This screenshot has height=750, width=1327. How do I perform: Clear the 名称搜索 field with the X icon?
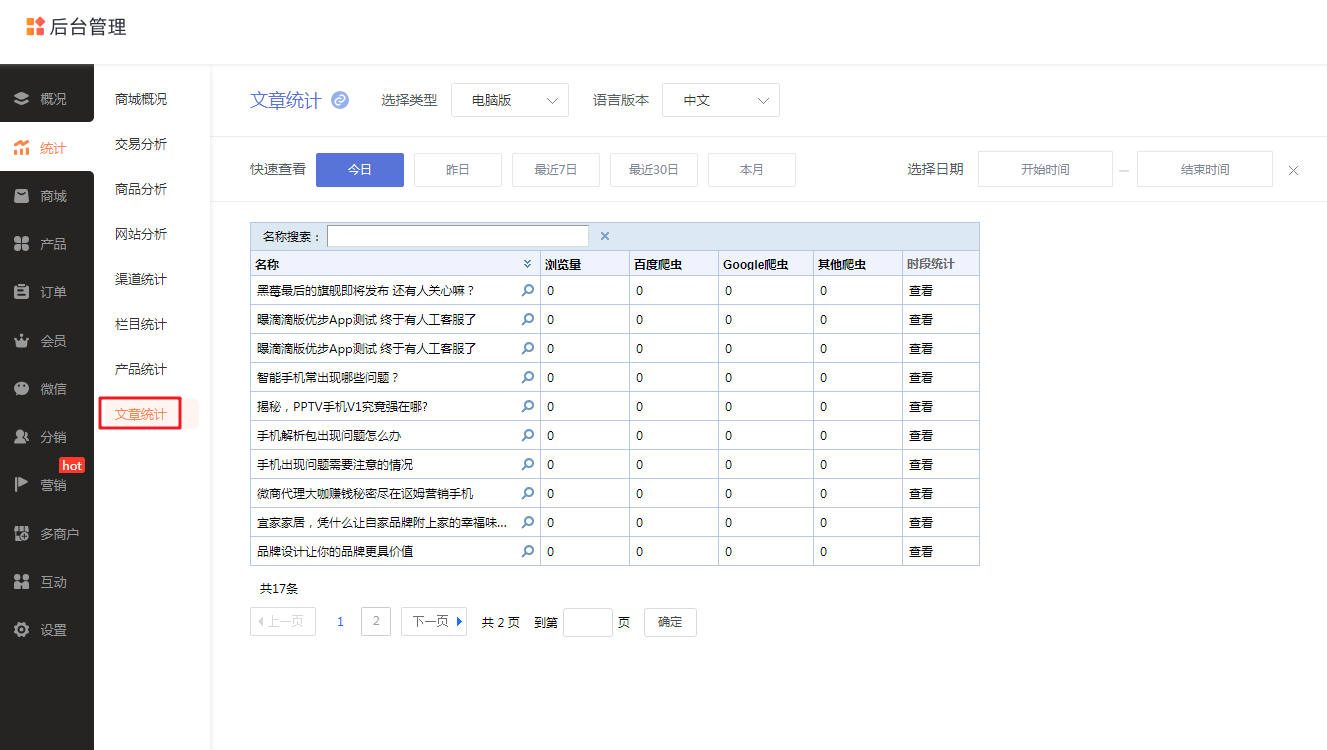tap(605, 237)
